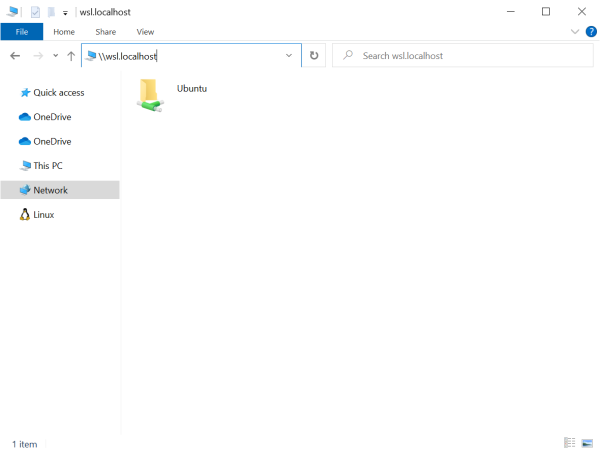This screenshot has width=600, height=453.
Task: Open the Customize Quick Access Toolbar dropdown
Action: click(65, 13)
